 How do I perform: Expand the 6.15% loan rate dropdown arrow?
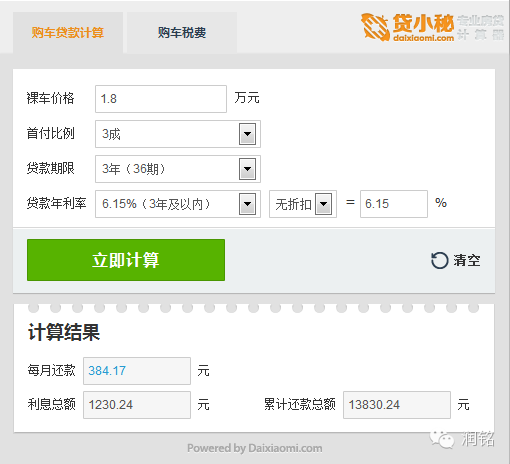(247, 204)
